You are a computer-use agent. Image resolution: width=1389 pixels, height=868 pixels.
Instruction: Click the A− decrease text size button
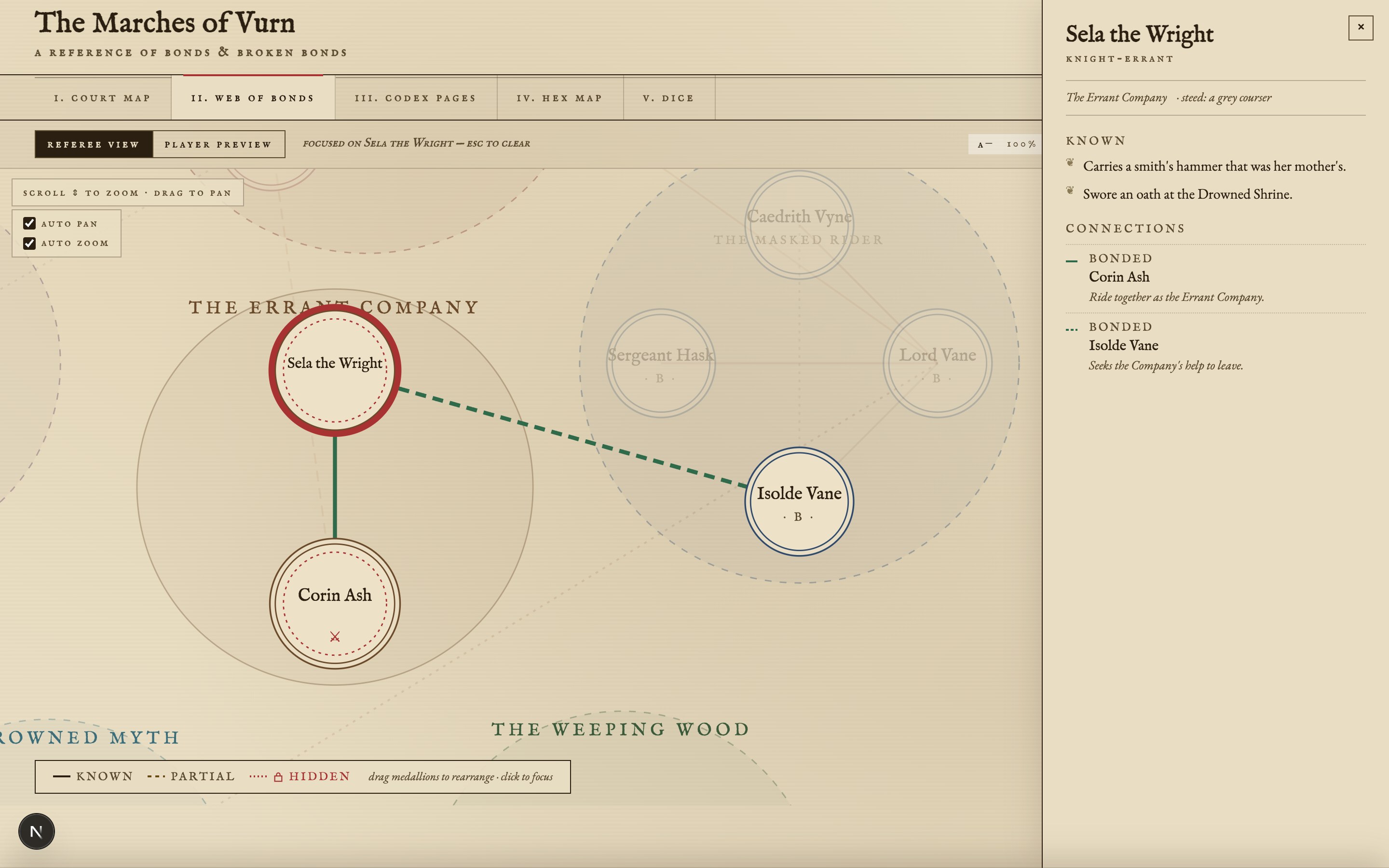[x=984, y=144]
